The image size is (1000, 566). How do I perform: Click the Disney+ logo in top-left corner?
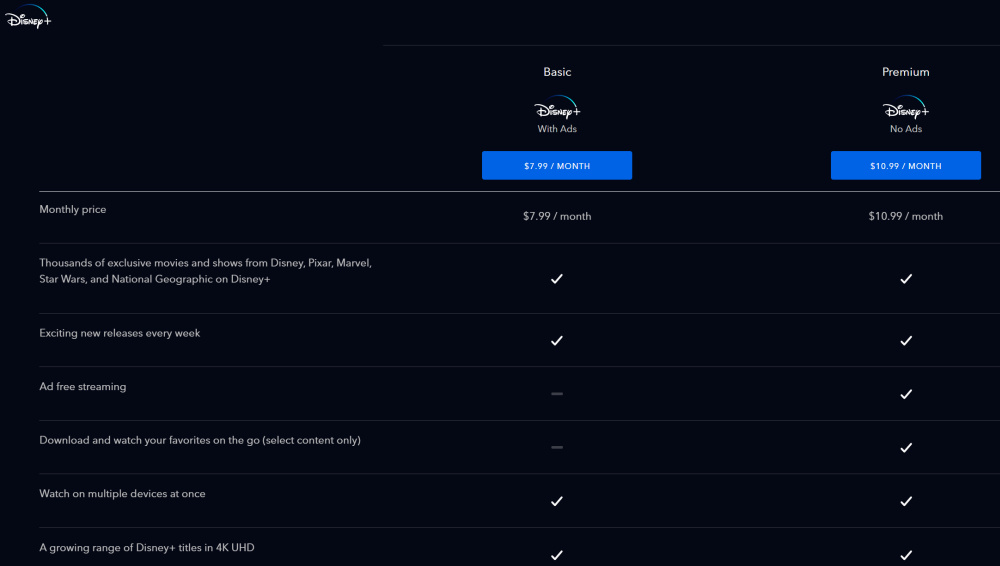click(x=28, y=17)
